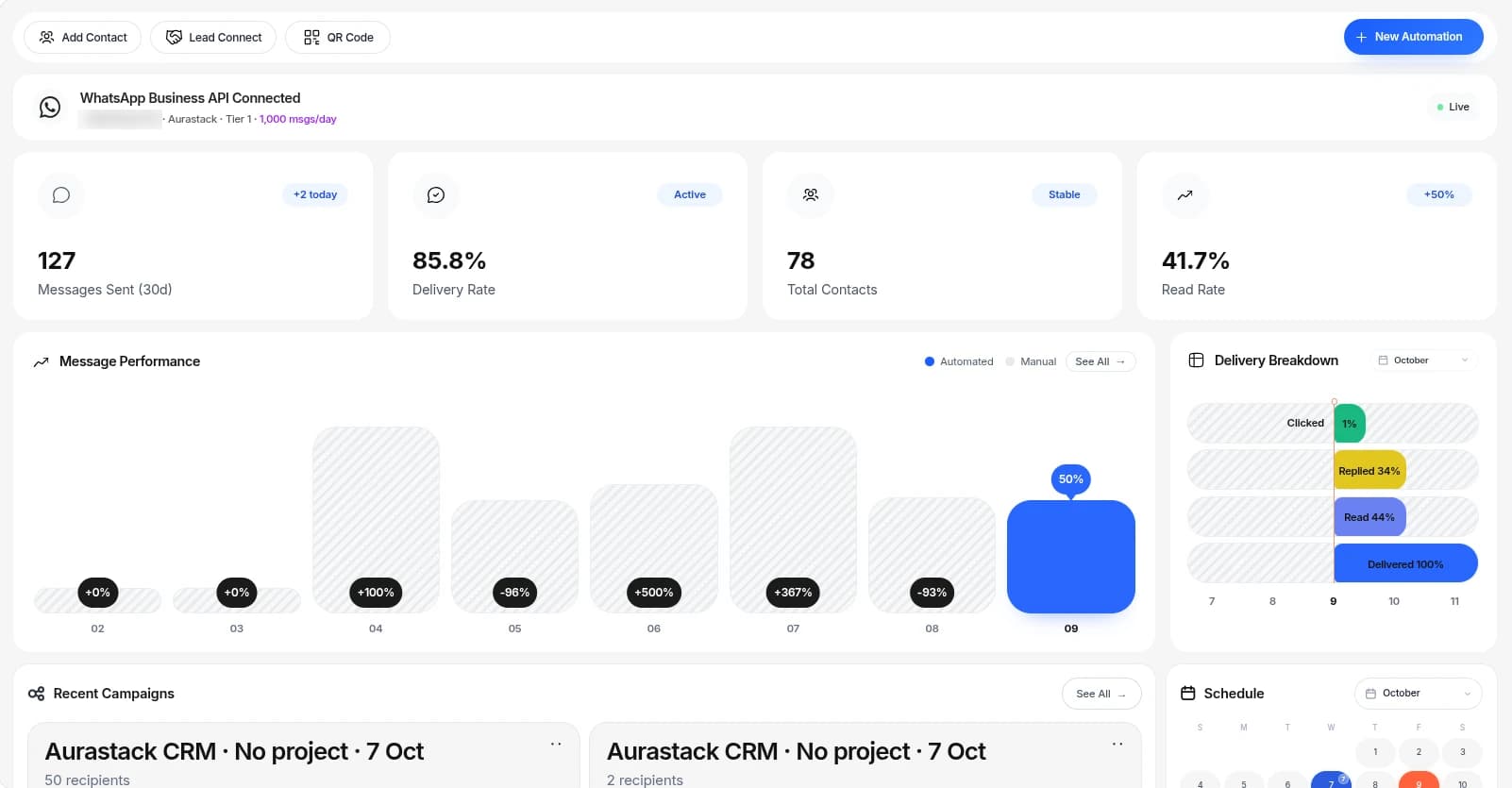Click the +2 today badge
1512x788 pixels.
tap(315, 194)
